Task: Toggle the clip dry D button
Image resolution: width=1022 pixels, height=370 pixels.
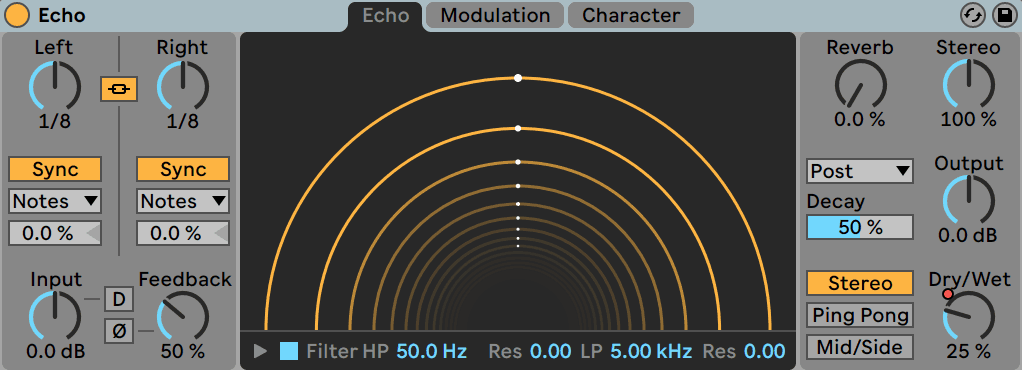Action: tap(119, 300)
